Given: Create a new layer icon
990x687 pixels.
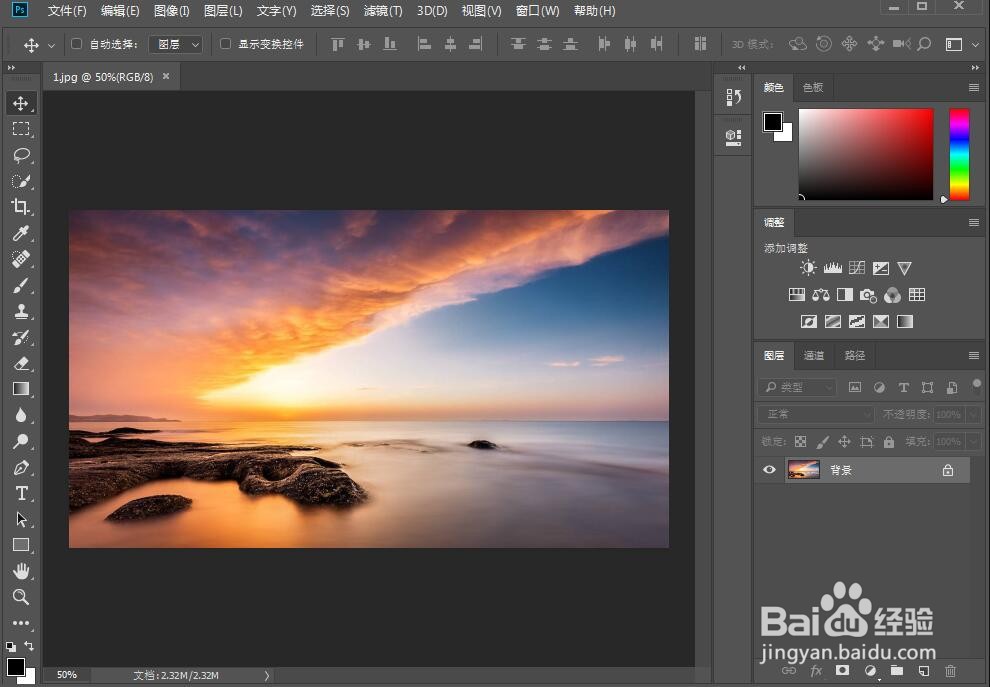Looking at the screenshot, I should pyautogui.click(x=924, y=671).
